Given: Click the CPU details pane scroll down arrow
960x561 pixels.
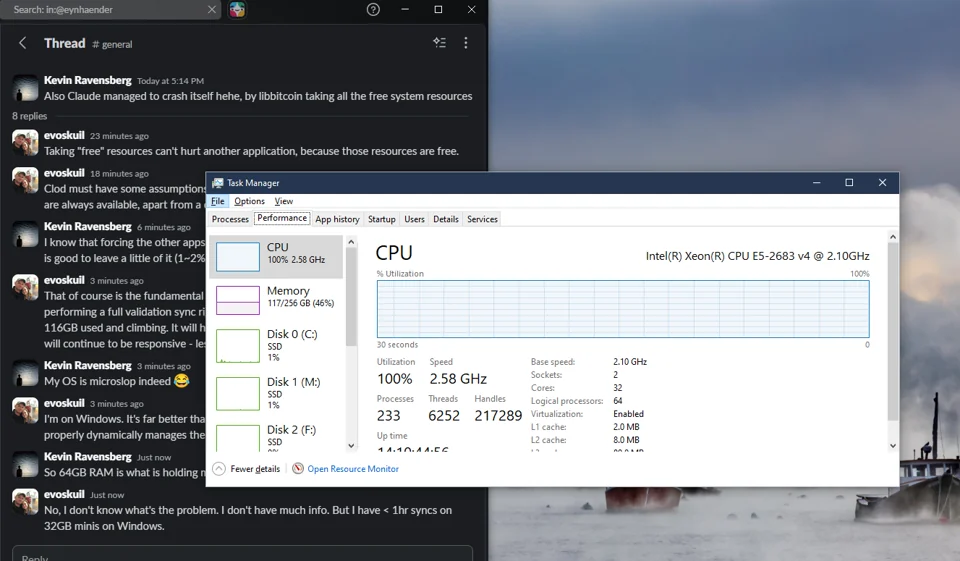Looking at the screenshot, I should 893,445.
